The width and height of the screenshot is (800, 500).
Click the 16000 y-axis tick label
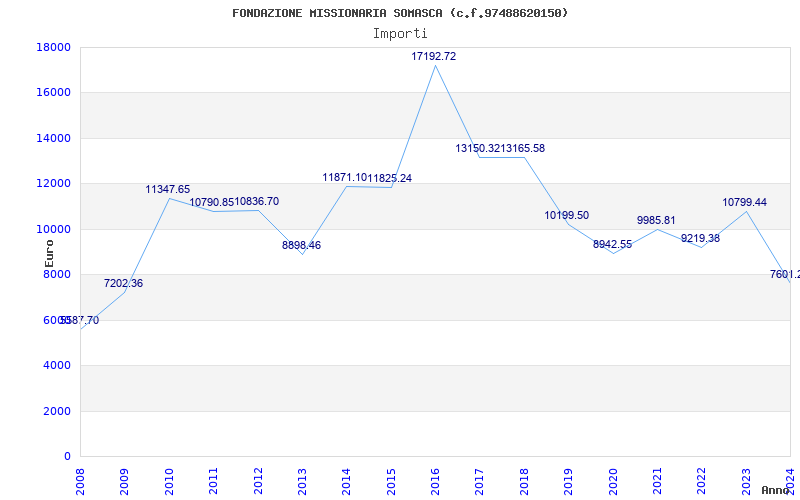click(x=54, y=93)
